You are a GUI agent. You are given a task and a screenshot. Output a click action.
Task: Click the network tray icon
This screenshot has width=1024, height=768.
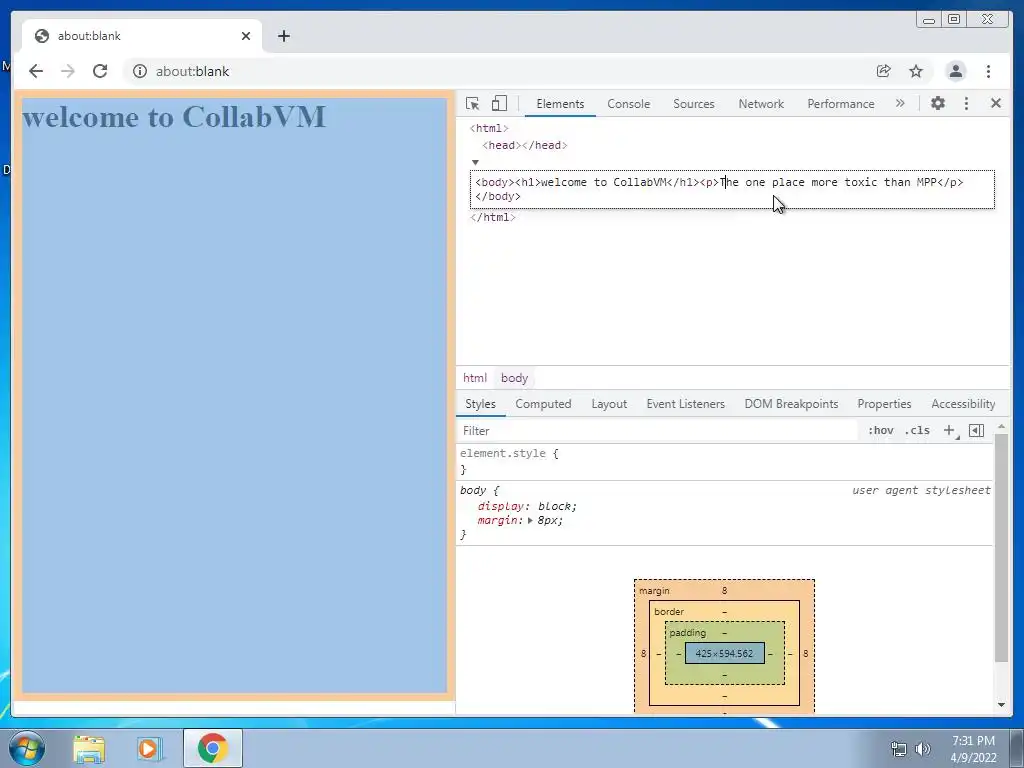899,749
